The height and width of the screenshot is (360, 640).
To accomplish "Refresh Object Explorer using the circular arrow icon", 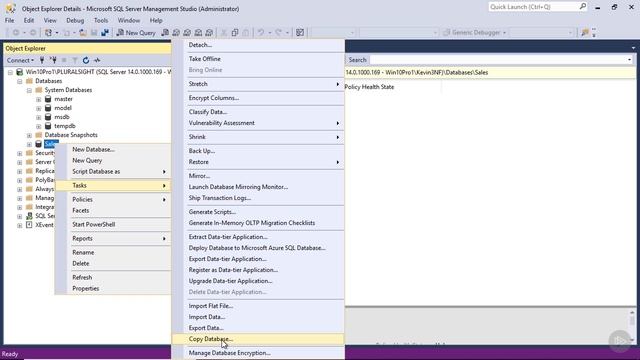I will (86, 60).
